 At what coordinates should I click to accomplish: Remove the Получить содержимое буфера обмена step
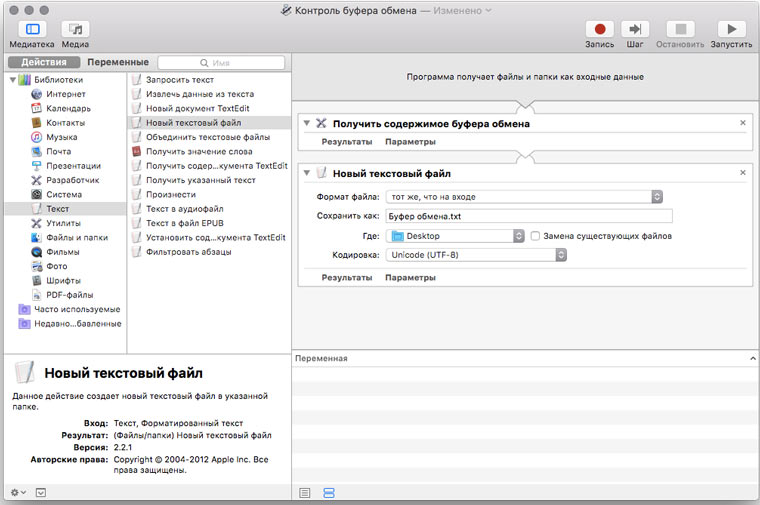[x=743, y=123]
